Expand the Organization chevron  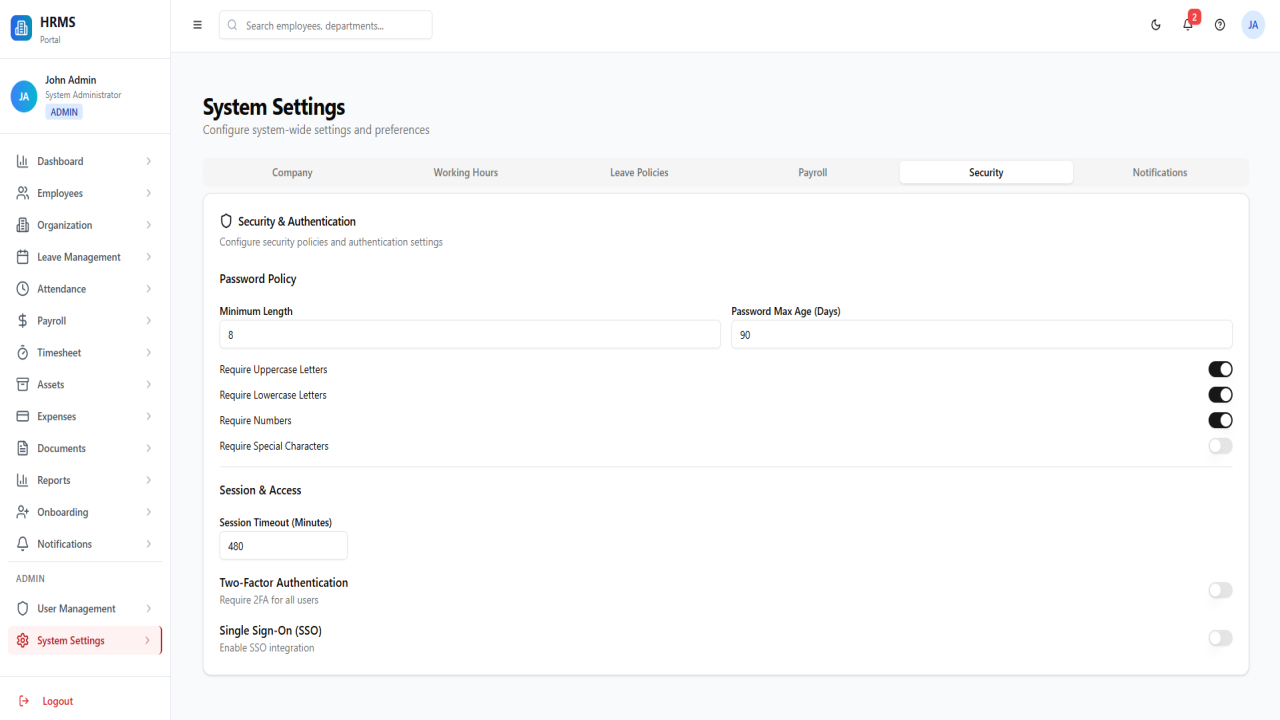tap(148, 225)
